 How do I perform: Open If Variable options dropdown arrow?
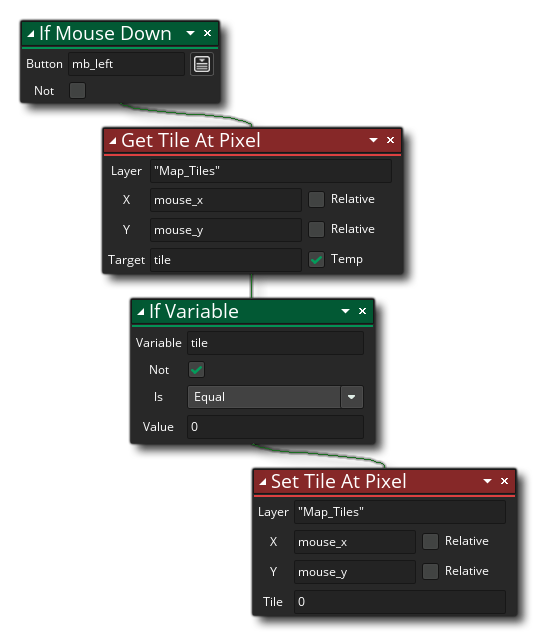[x=346, y=311]
